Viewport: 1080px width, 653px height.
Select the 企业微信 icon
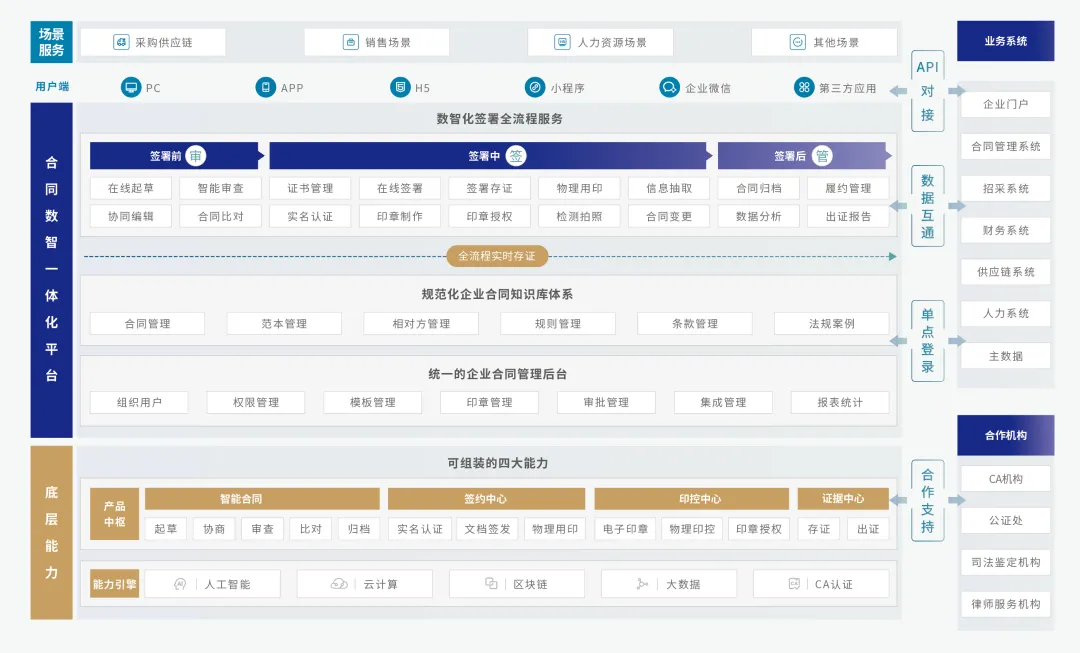(669, 87)
